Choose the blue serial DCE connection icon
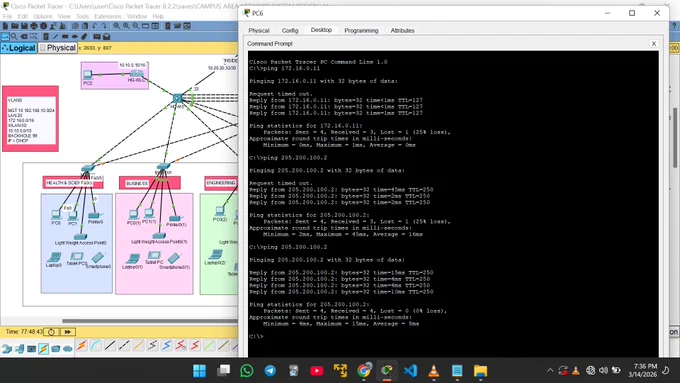Screen dimensions: 680x383 click(167, 346)
